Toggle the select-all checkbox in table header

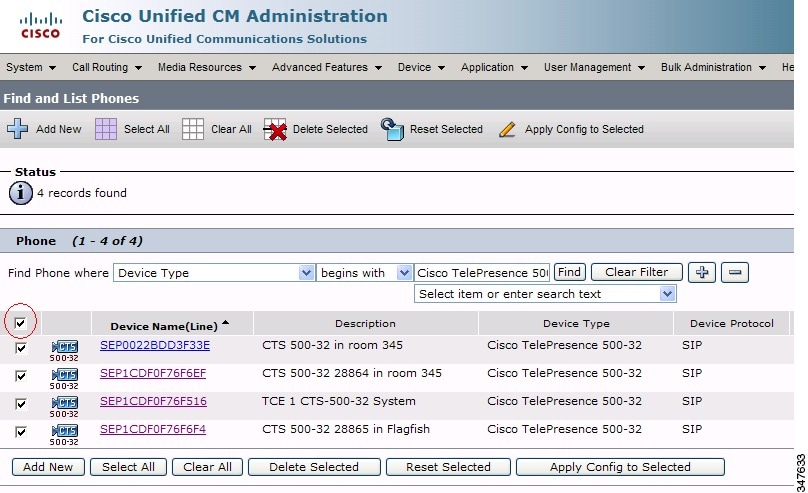pyautogui.click(x=20, y=323)
